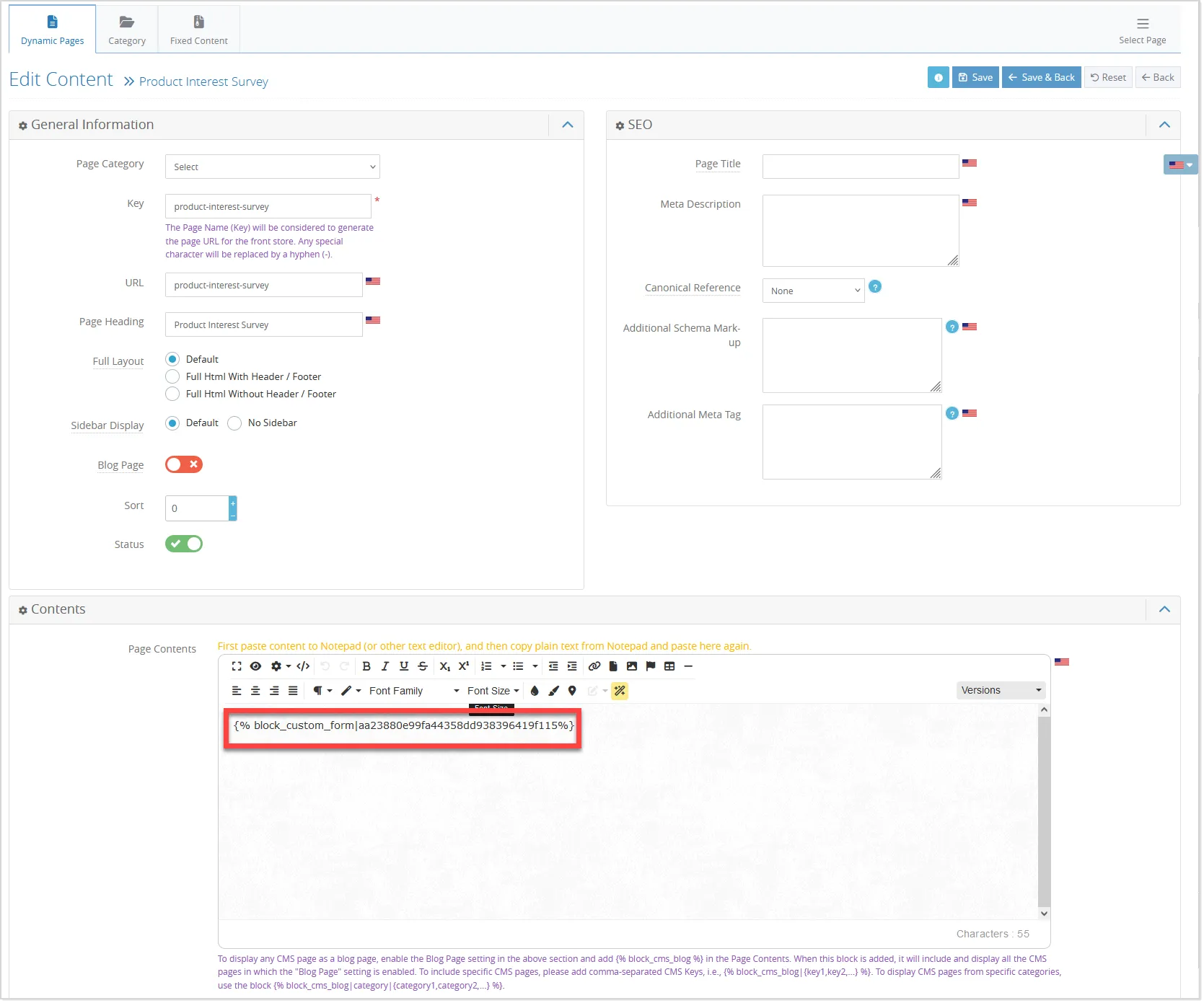Enable the Blog Page toggle

click(184, 465)
